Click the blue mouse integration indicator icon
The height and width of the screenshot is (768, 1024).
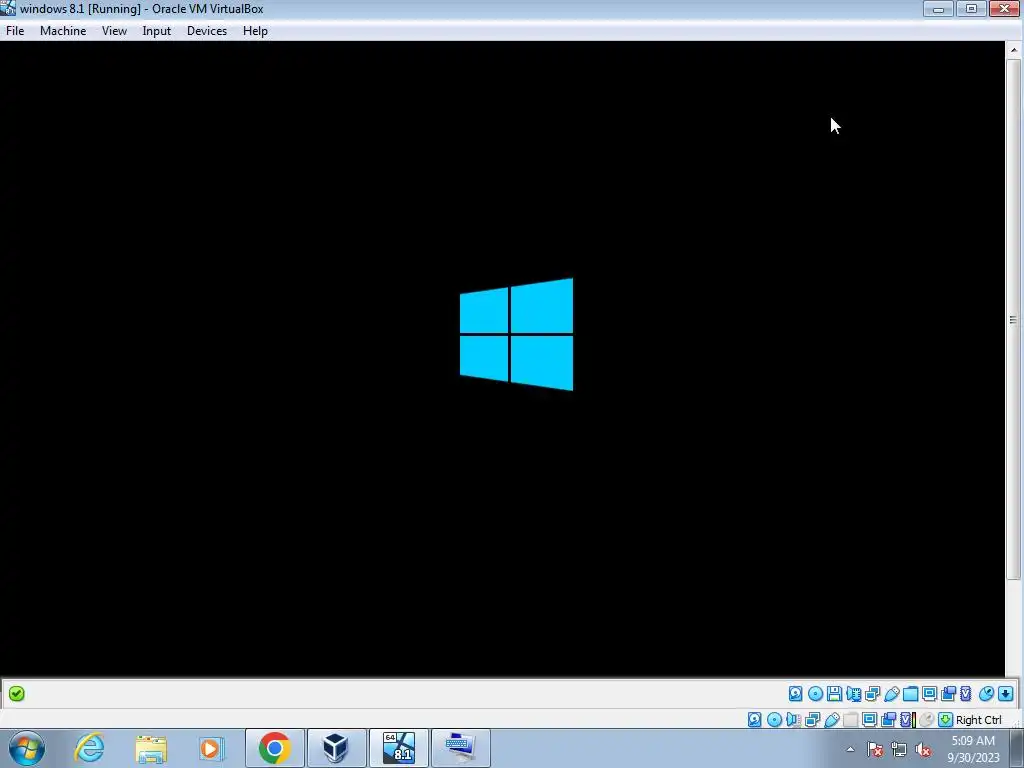(987, 694)
